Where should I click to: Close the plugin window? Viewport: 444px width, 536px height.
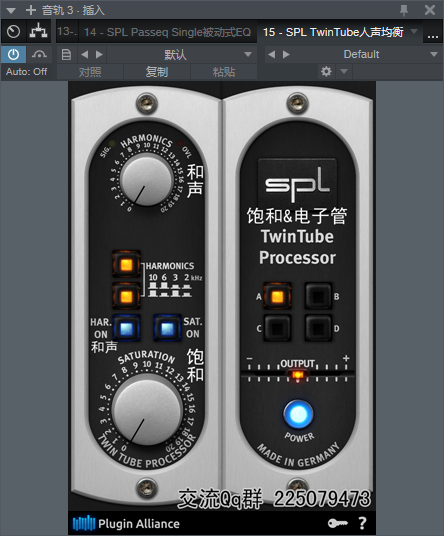click(x=430, y=10)
